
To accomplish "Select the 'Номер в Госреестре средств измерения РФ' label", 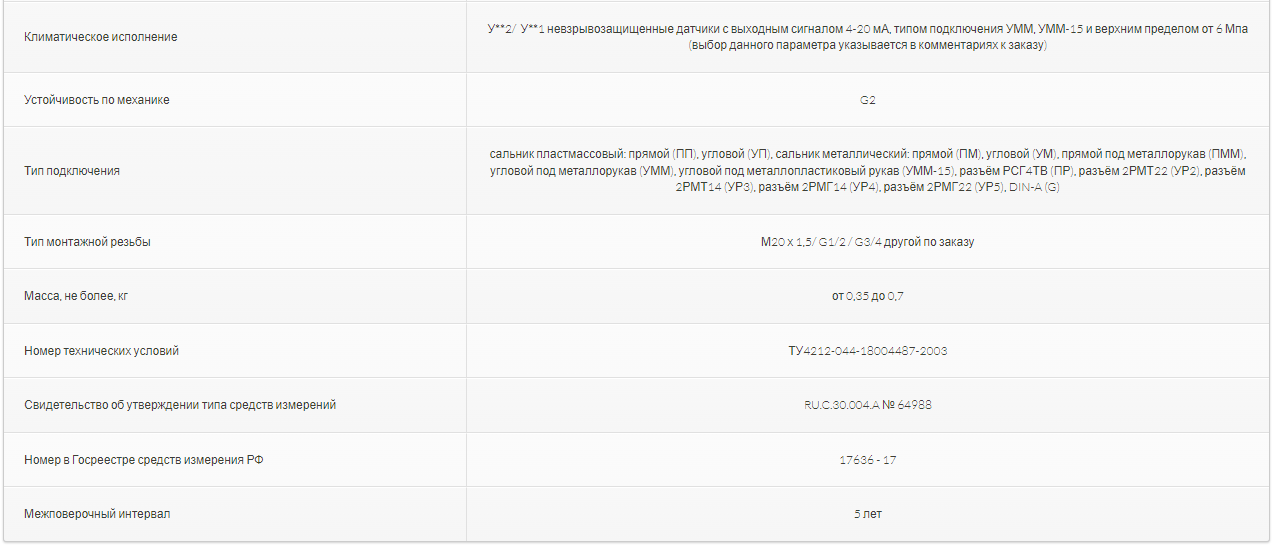I will [144, 460].
